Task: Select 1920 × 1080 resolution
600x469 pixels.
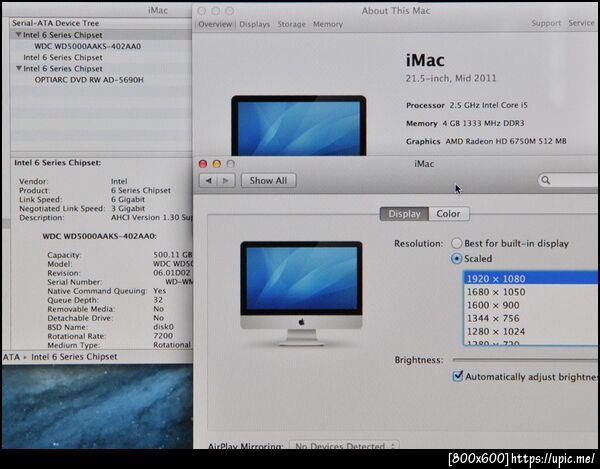Action: pyautogui.click(x=531, y=278)
